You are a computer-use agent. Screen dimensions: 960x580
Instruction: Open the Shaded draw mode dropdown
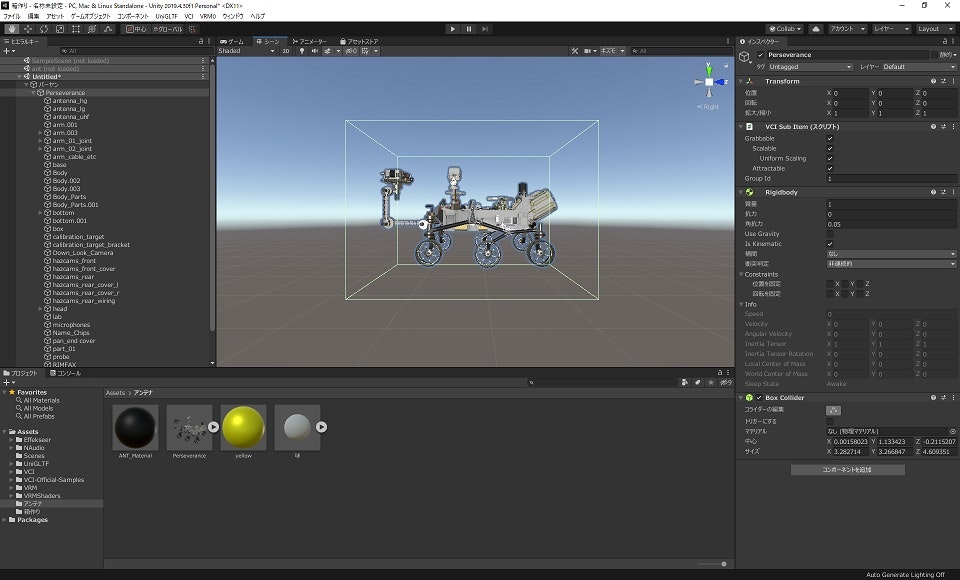pyautogui.click(x=245, y=50)
